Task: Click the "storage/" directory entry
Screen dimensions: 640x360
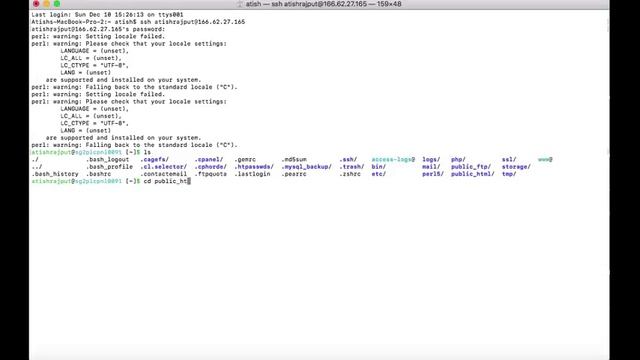Action: click(516, 167)
